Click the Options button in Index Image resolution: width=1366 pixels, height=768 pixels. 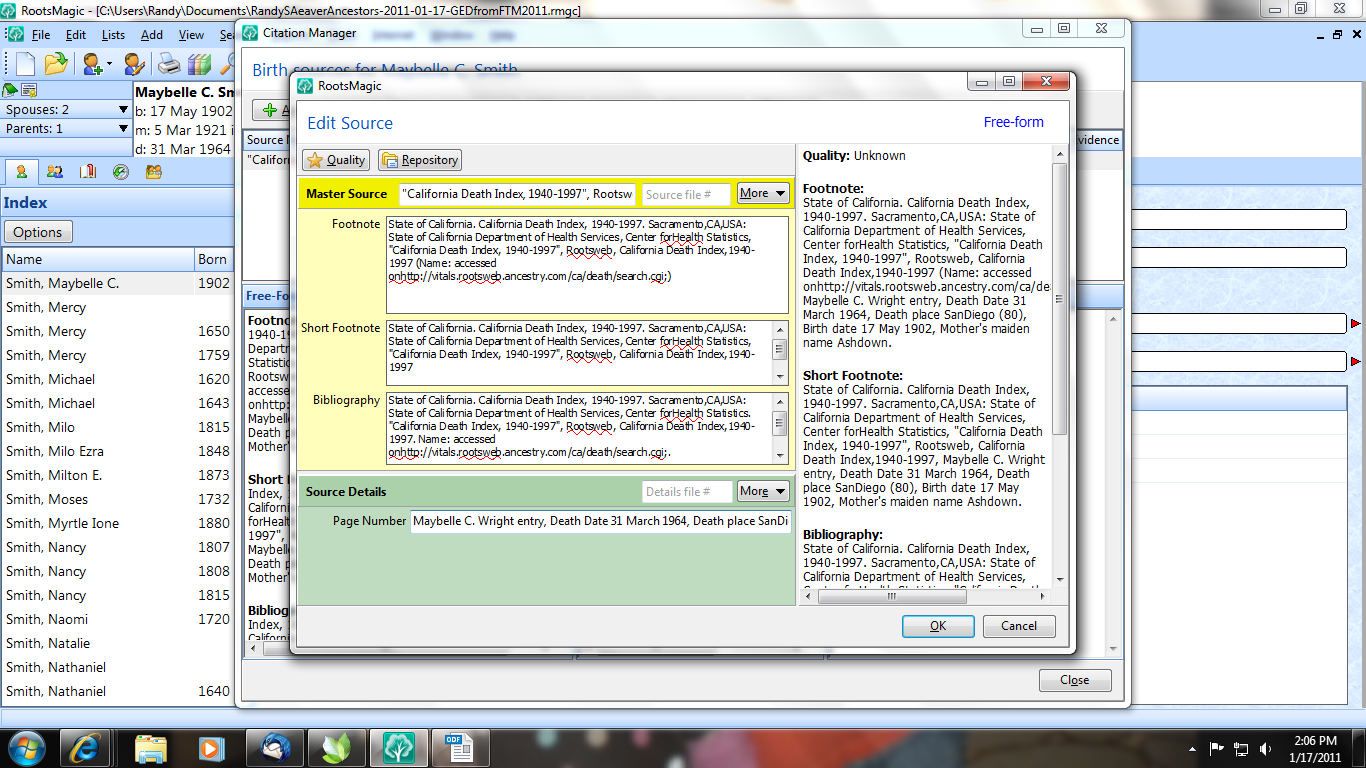pos(38,232)
